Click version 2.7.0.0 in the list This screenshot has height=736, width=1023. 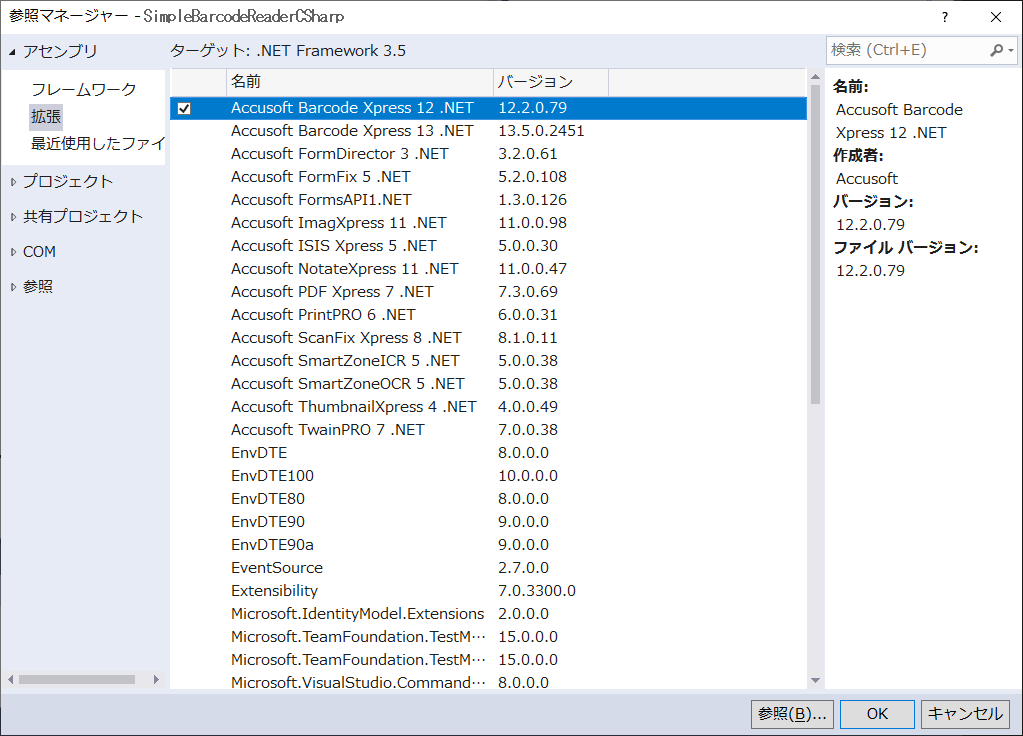point(523,568)
